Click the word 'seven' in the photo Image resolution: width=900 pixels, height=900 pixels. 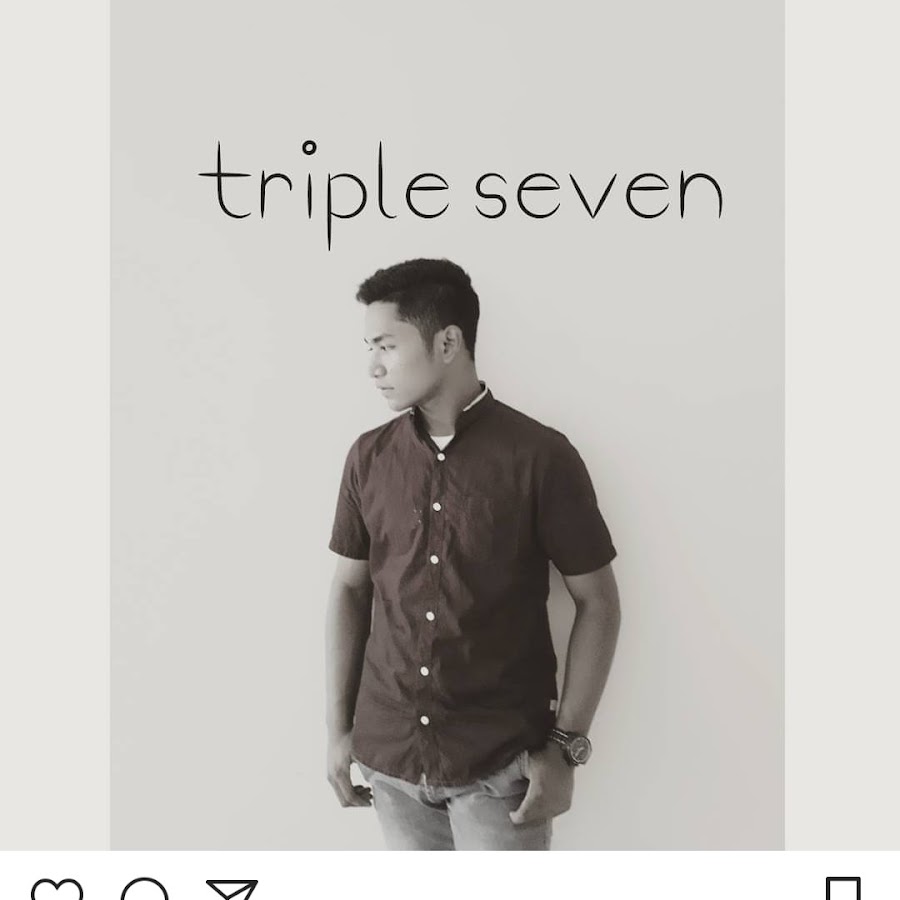click(x=598, y=194)
